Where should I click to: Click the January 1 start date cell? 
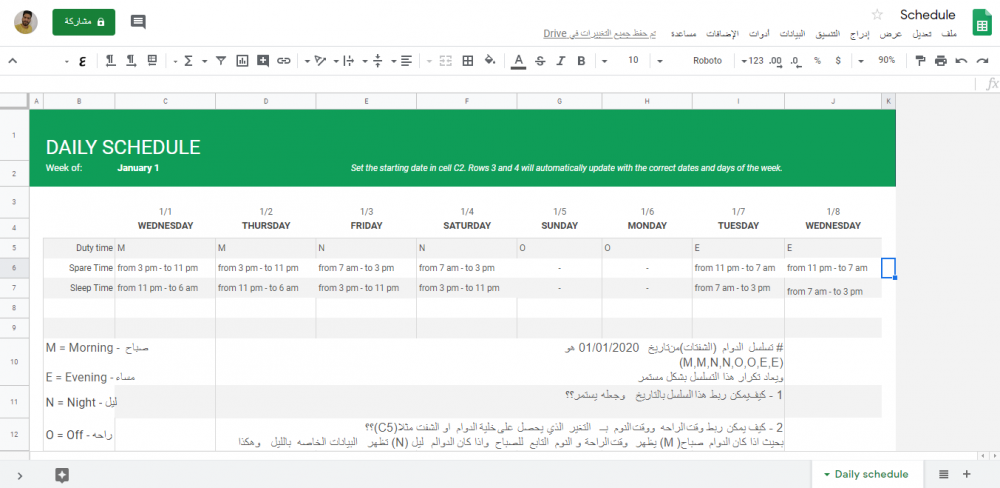coord(138,168)
